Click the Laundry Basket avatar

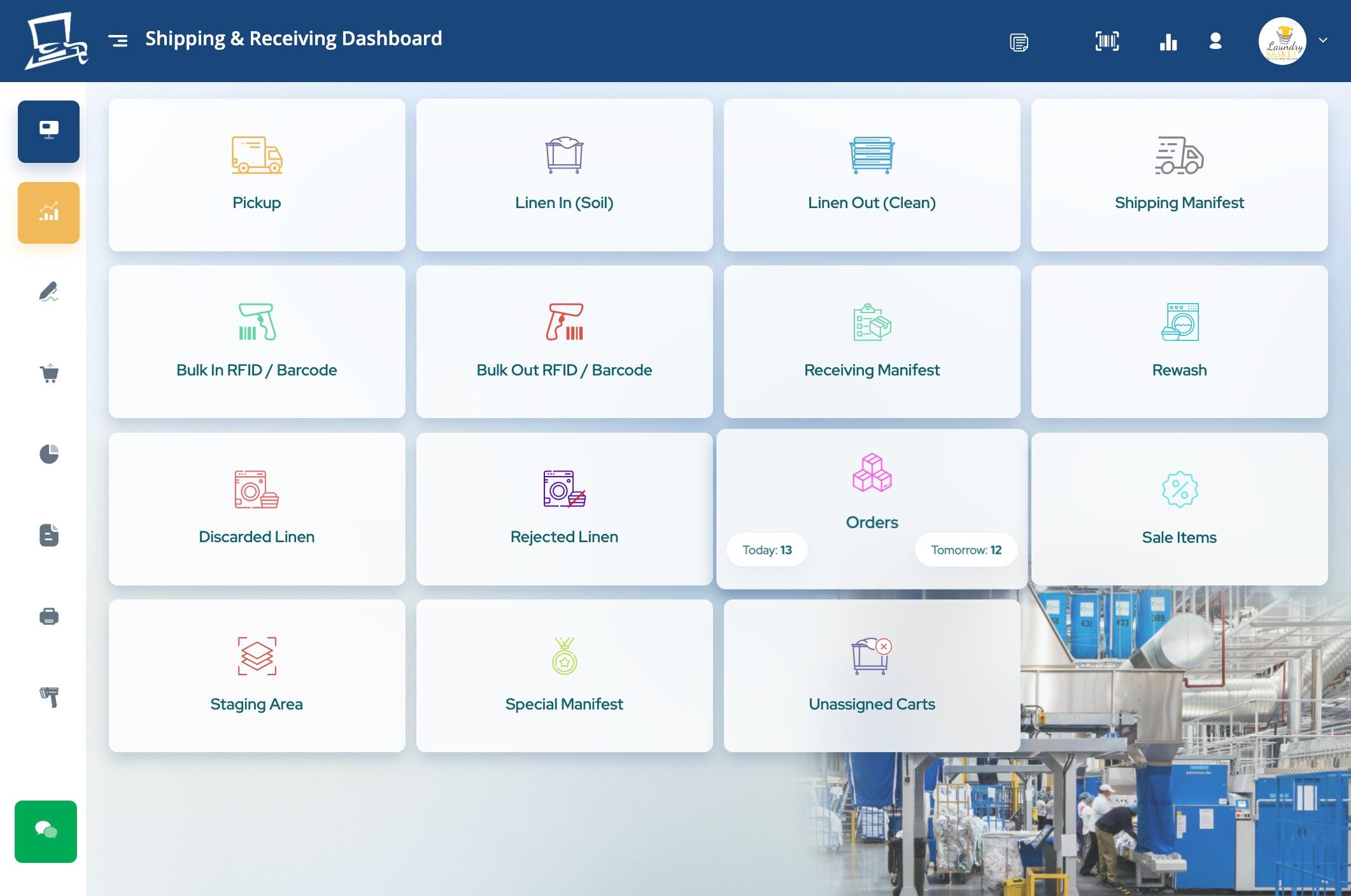(x=1282, y=41)
